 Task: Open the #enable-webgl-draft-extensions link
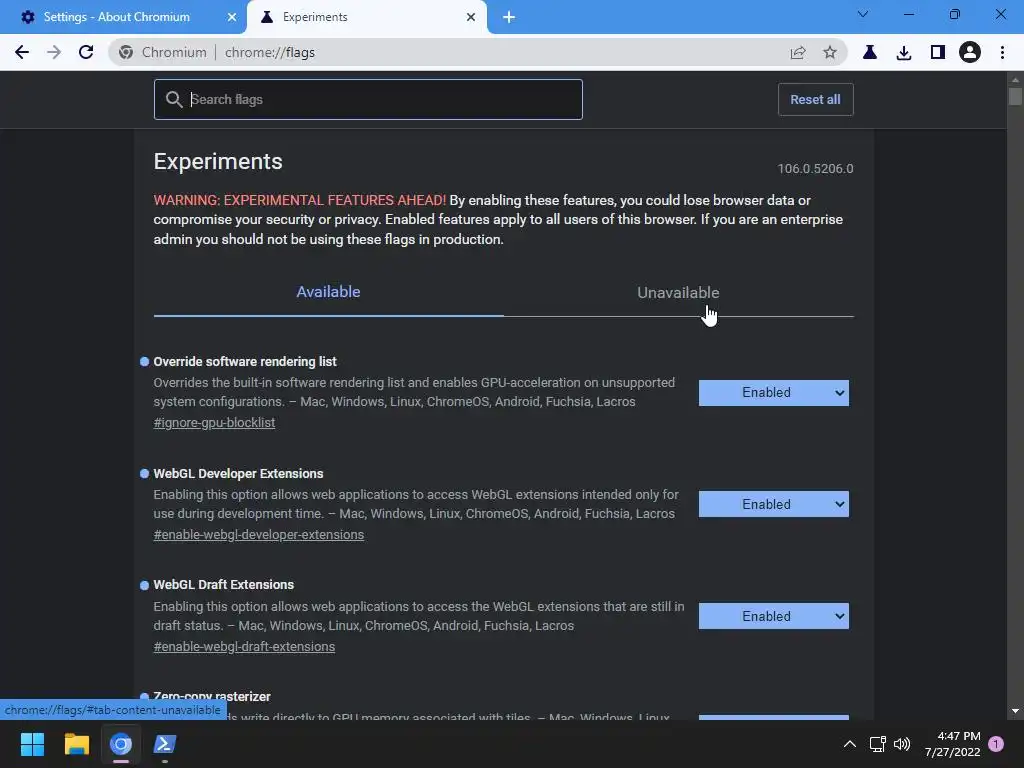click(244, 647)
